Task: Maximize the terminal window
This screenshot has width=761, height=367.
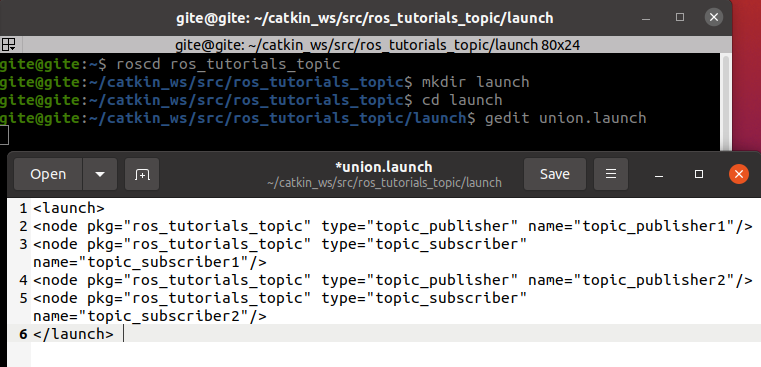Action: (x=680, y=17)
